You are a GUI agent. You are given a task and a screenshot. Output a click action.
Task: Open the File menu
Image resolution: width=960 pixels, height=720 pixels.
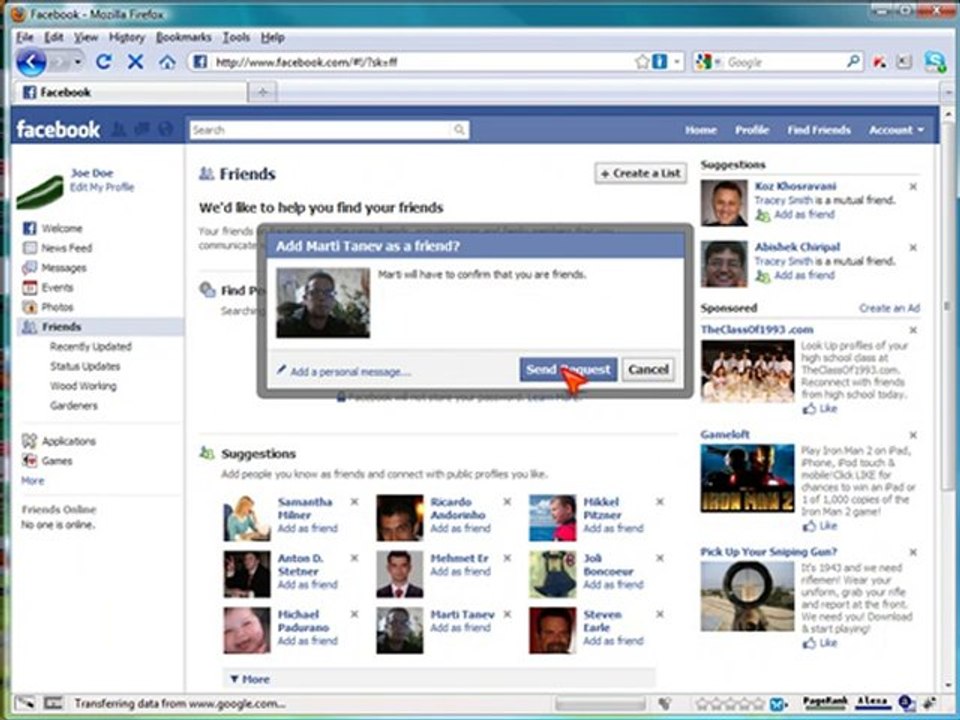click(x=25, y=37)
